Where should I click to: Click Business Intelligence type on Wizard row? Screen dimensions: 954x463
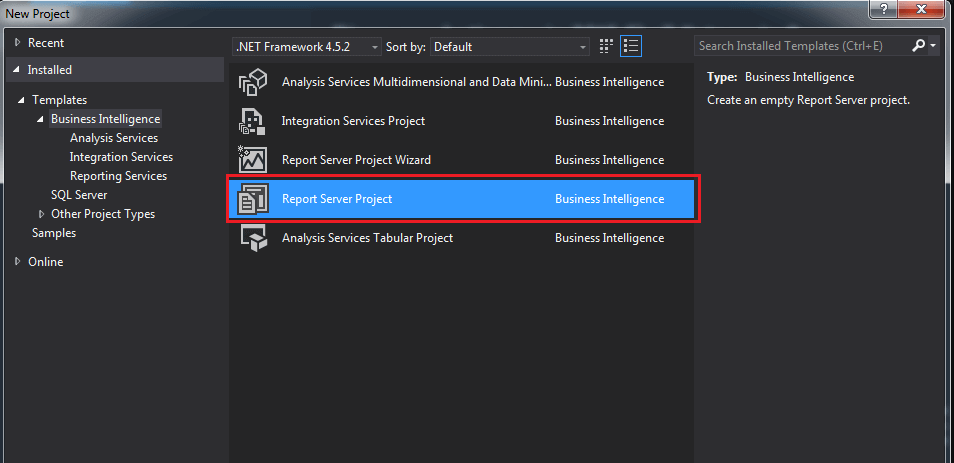tap(610, 160)
